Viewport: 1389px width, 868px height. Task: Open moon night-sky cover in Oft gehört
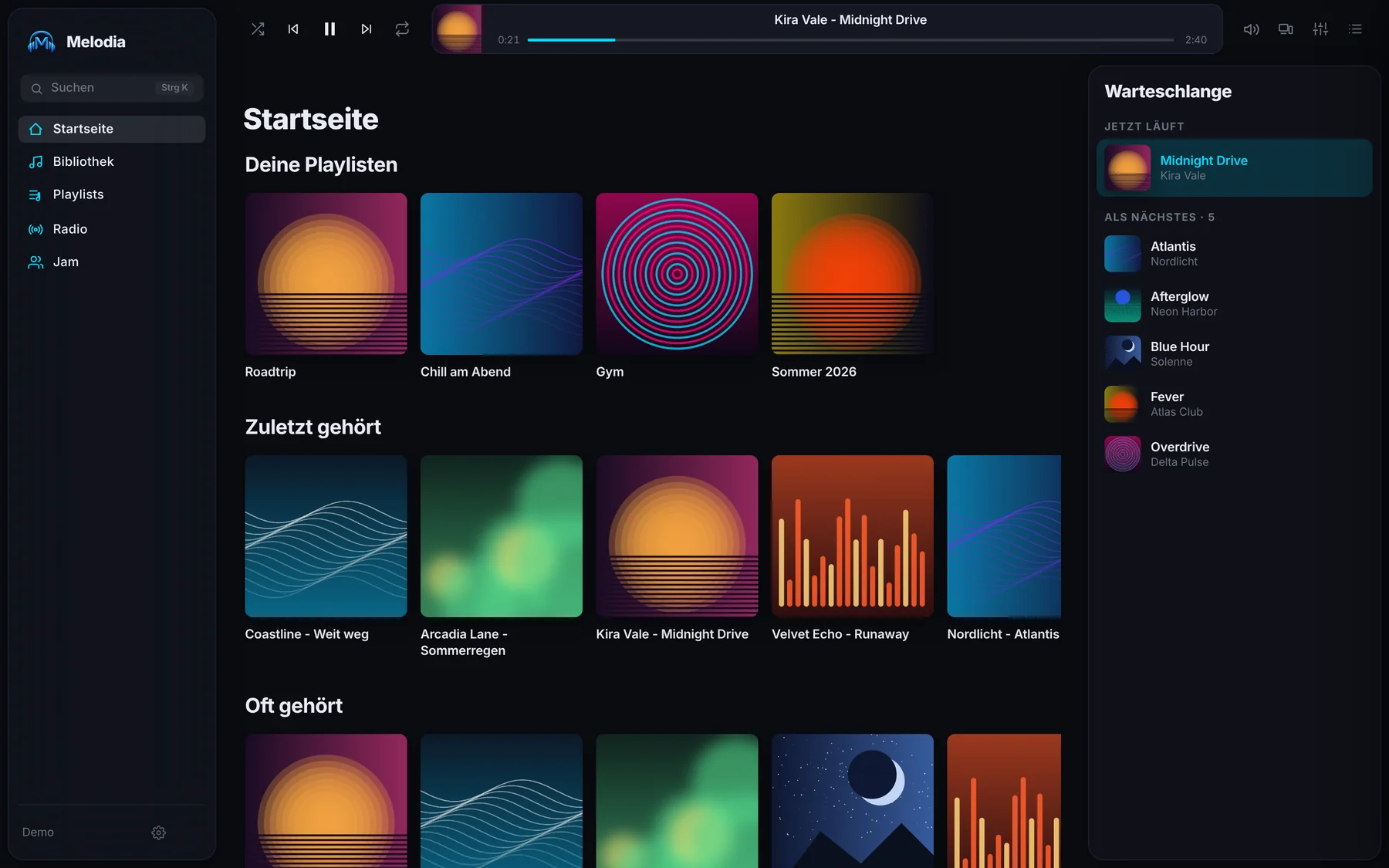pyautogui.click(x=853, y=801)
